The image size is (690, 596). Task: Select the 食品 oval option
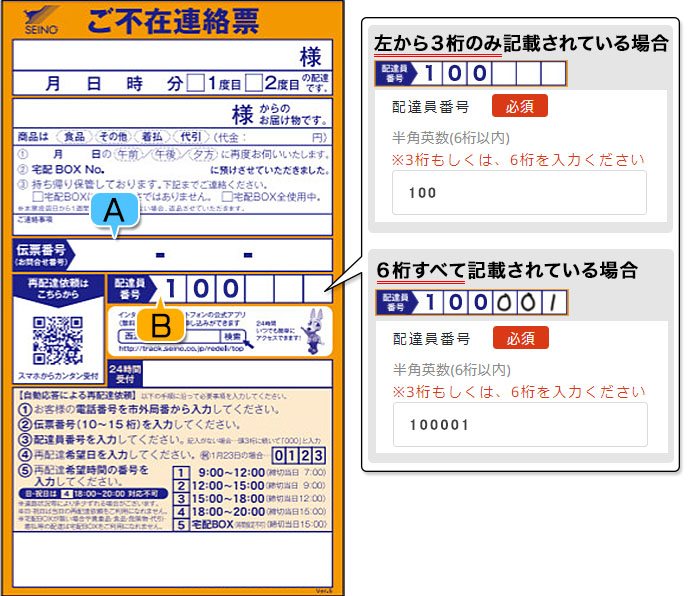coord(74,137)
